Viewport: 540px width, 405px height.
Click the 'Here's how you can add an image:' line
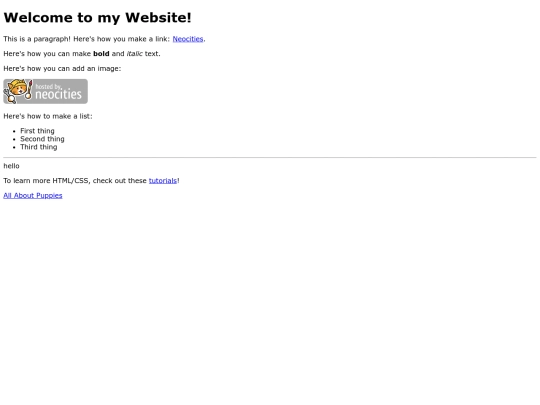pyautogui.click(x=62, y=69)
